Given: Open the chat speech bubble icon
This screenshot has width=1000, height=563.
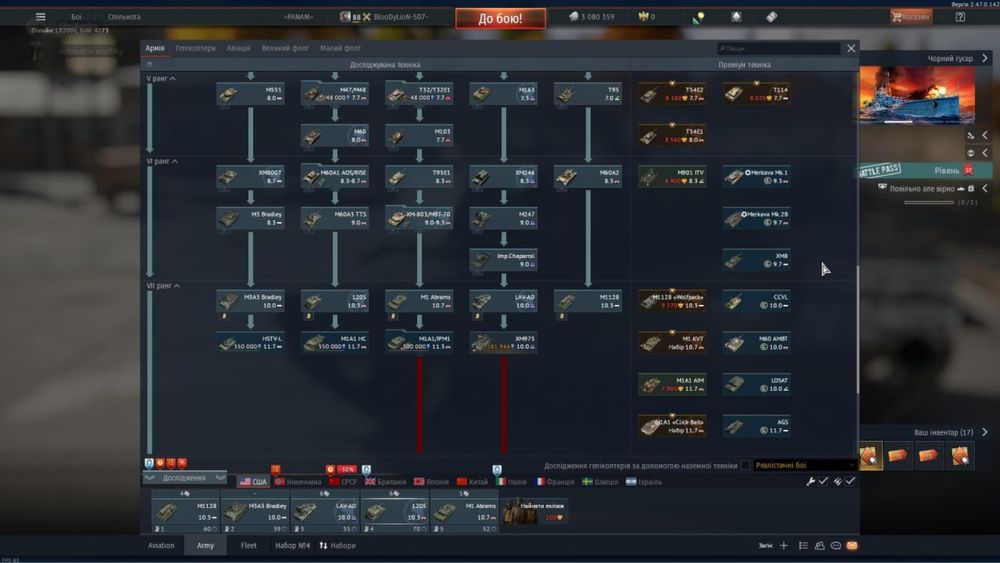Looking at the screenshot, I should pyautogui.click(x=835, y=546).
